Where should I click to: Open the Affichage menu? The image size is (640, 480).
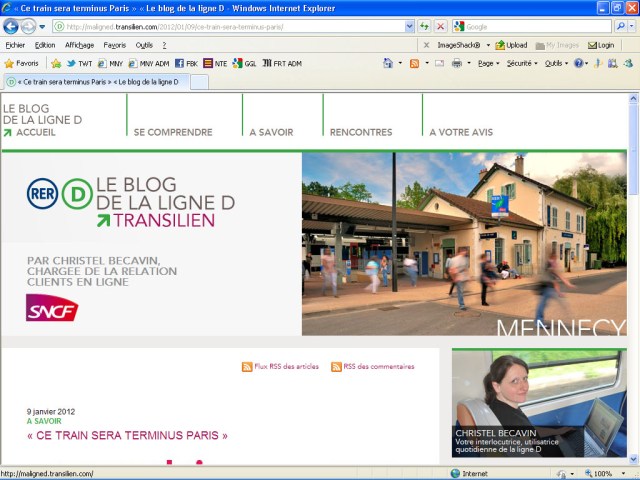click(79, 45)
